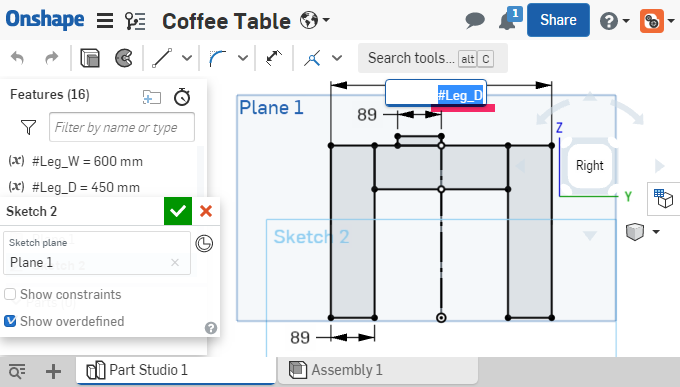Viewport: 680px width, 387px height.
Task: Click the Share button
Action: (x=558, y=20)
